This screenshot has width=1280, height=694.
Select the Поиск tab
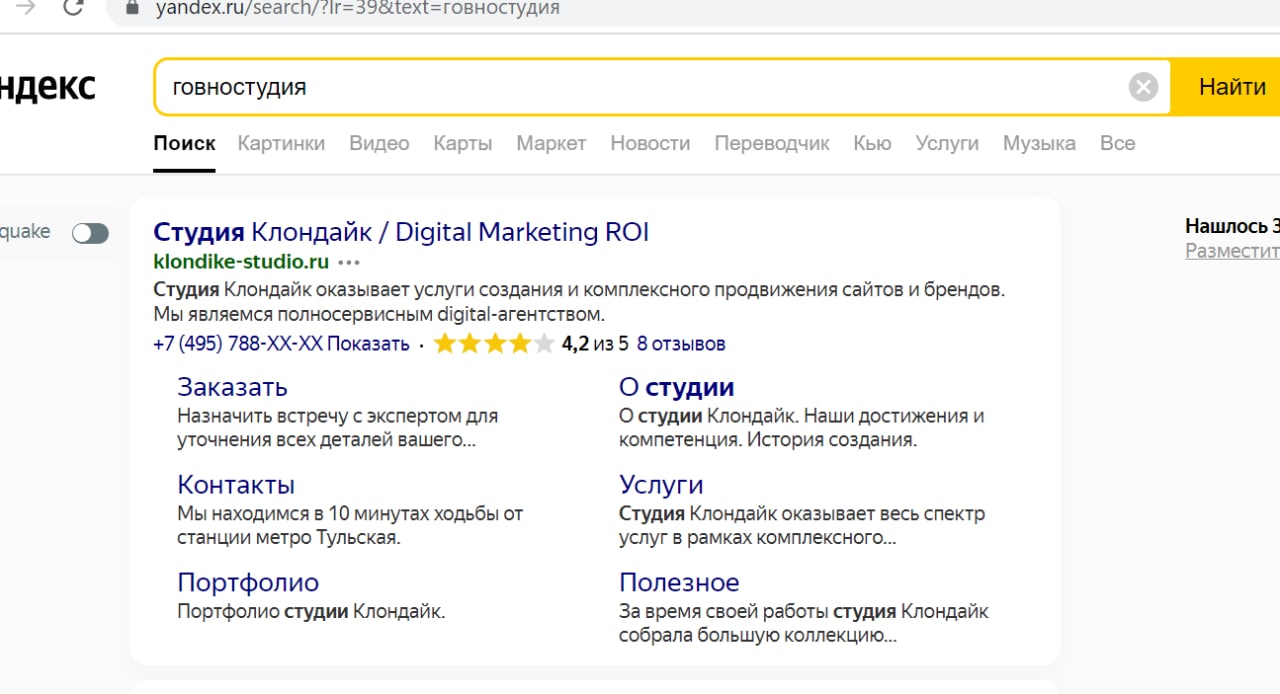pyautogui.click(x=184, y=143)
